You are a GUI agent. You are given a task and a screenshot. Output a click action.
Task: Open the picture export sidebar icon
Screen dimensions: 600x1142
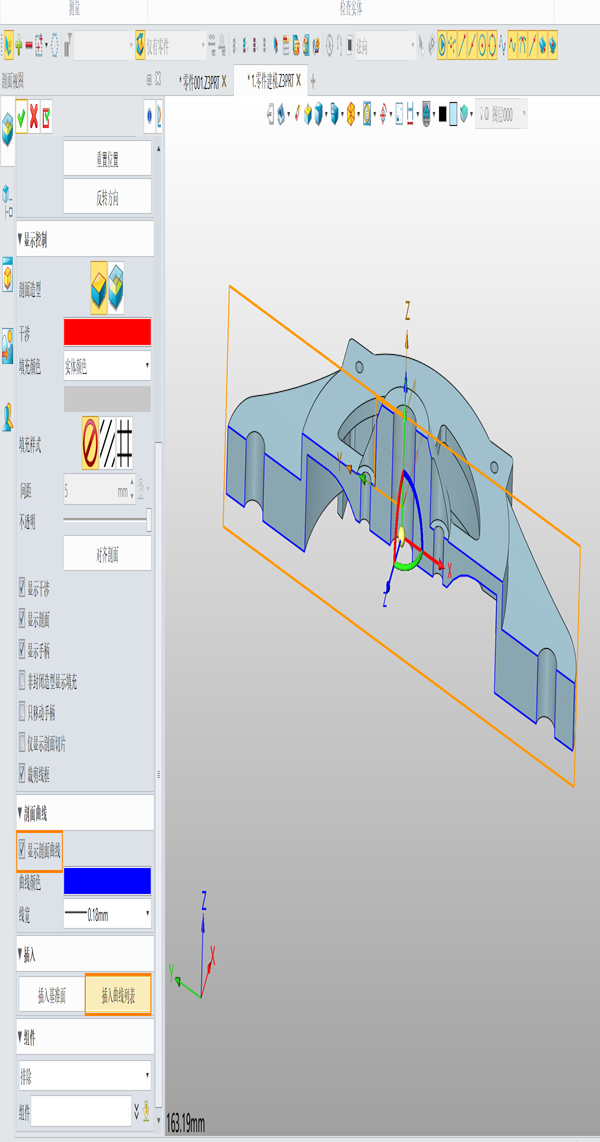7,345
